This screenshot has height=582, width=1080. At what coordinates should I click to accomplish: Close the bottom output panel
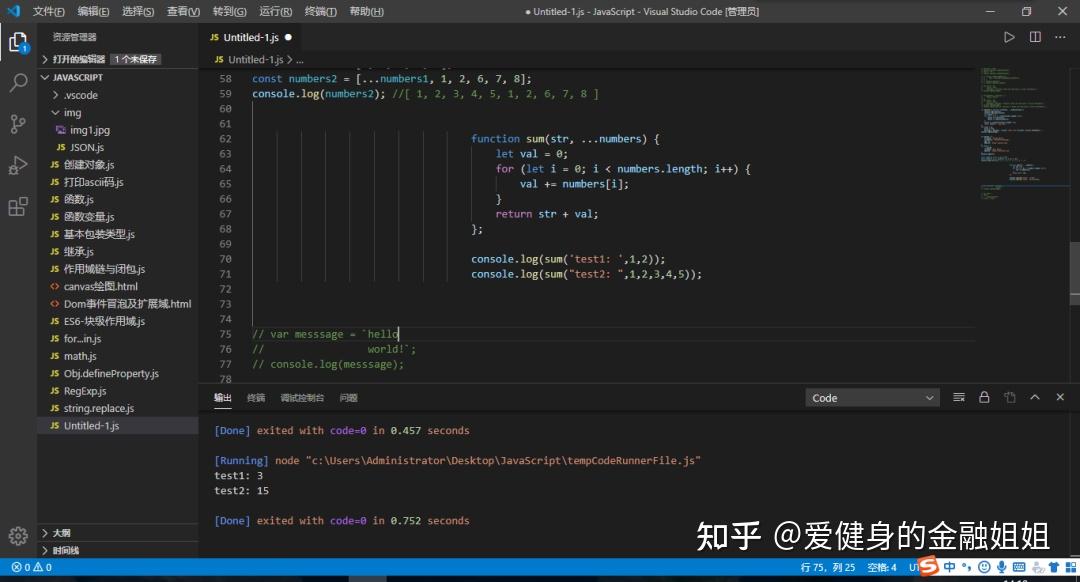tap(1060, 397)
